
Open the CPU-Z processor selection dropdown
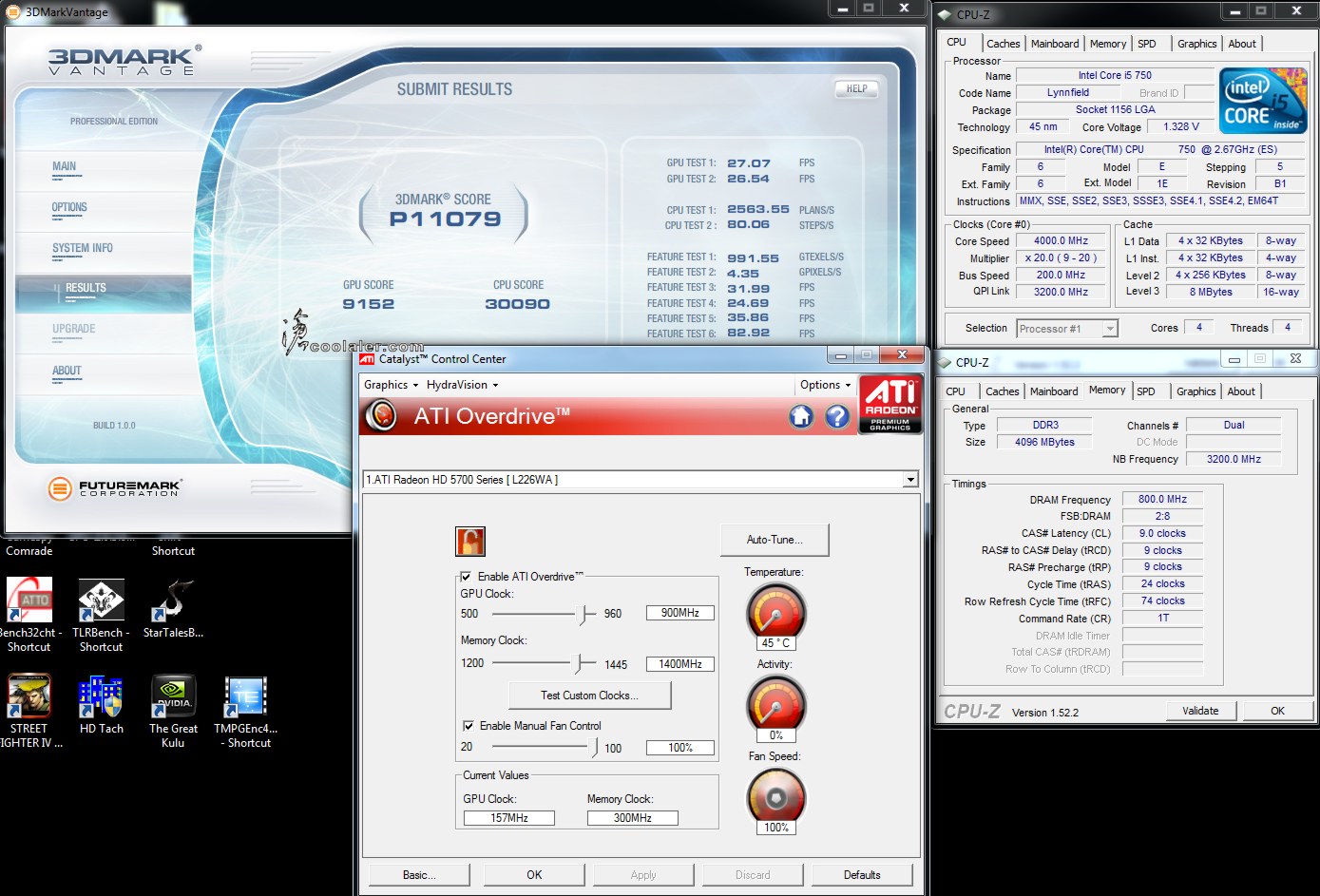point(1109,329)
